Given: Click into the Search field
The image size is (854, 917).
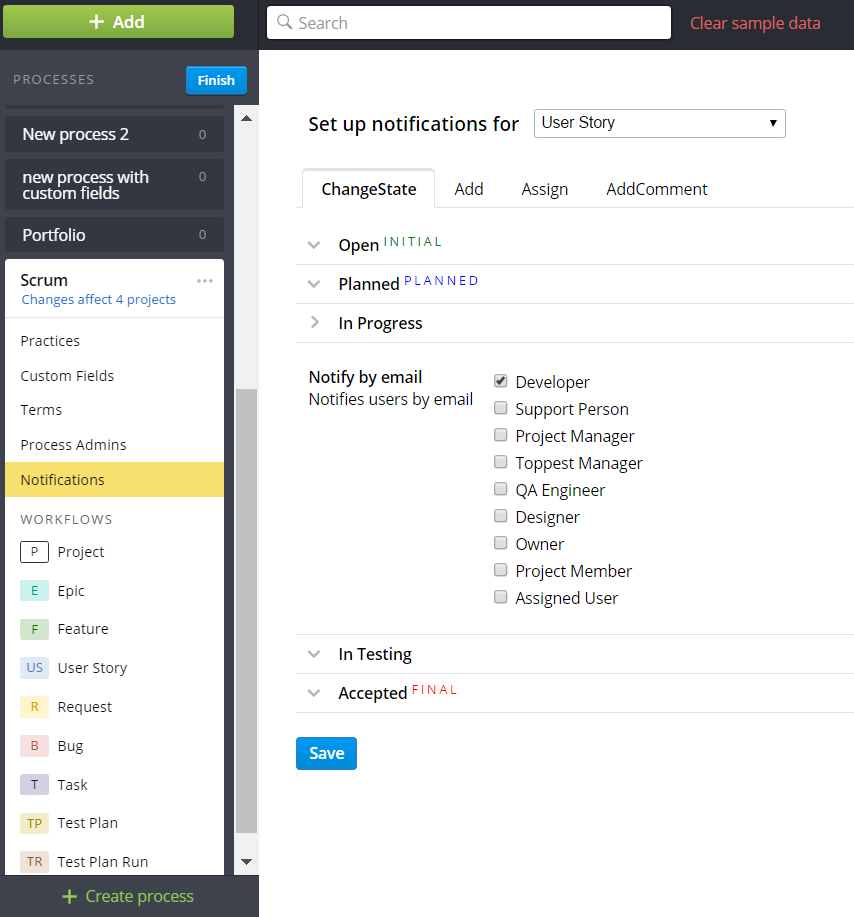Looking at the screenshot, I should tap(468, 23).
